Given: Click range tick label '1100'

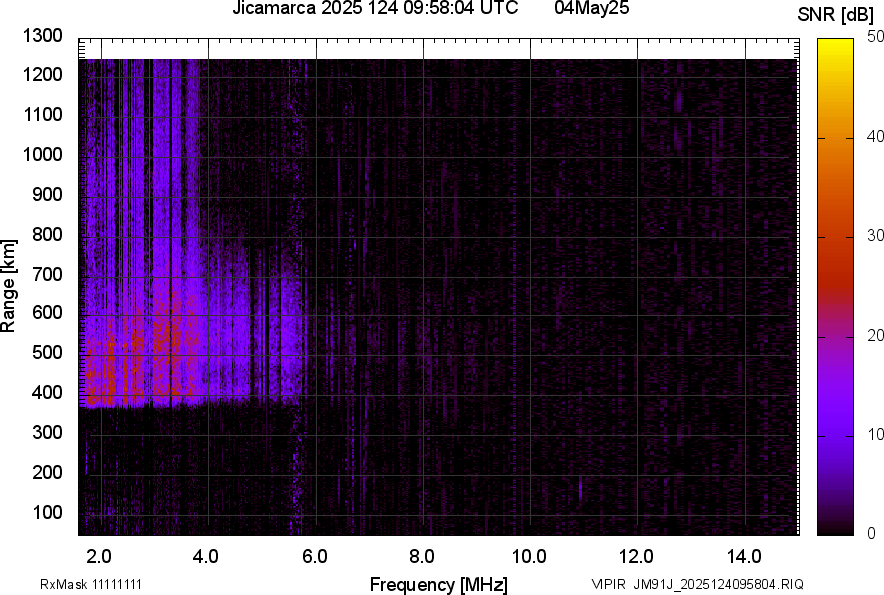Looking at the screenshot, I should coord(42,114).
